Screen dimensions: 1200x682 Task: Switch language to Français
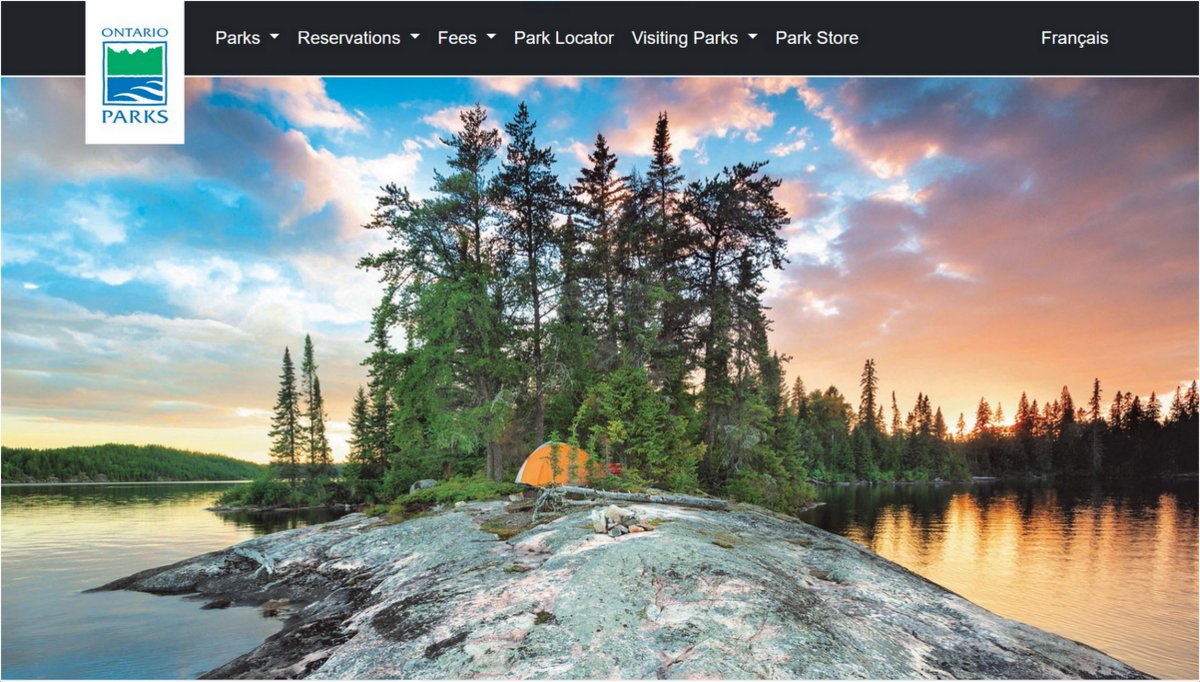point(1074,38)
